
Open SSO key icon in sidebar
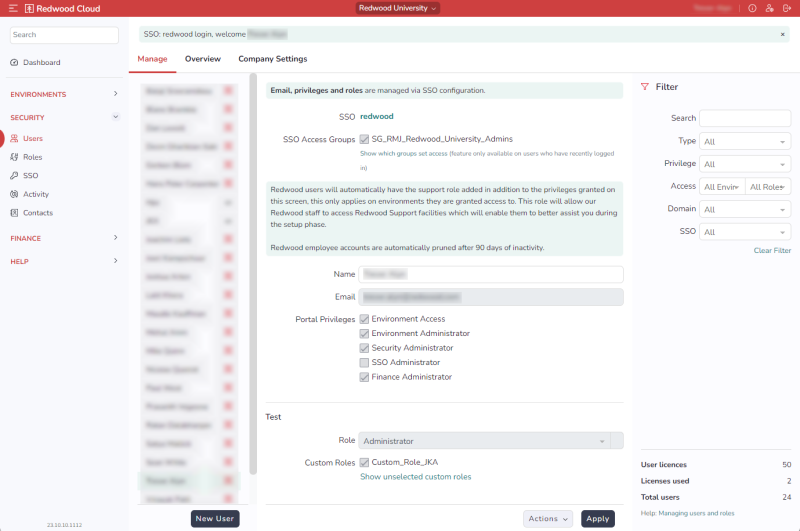(x=14, y=175)
